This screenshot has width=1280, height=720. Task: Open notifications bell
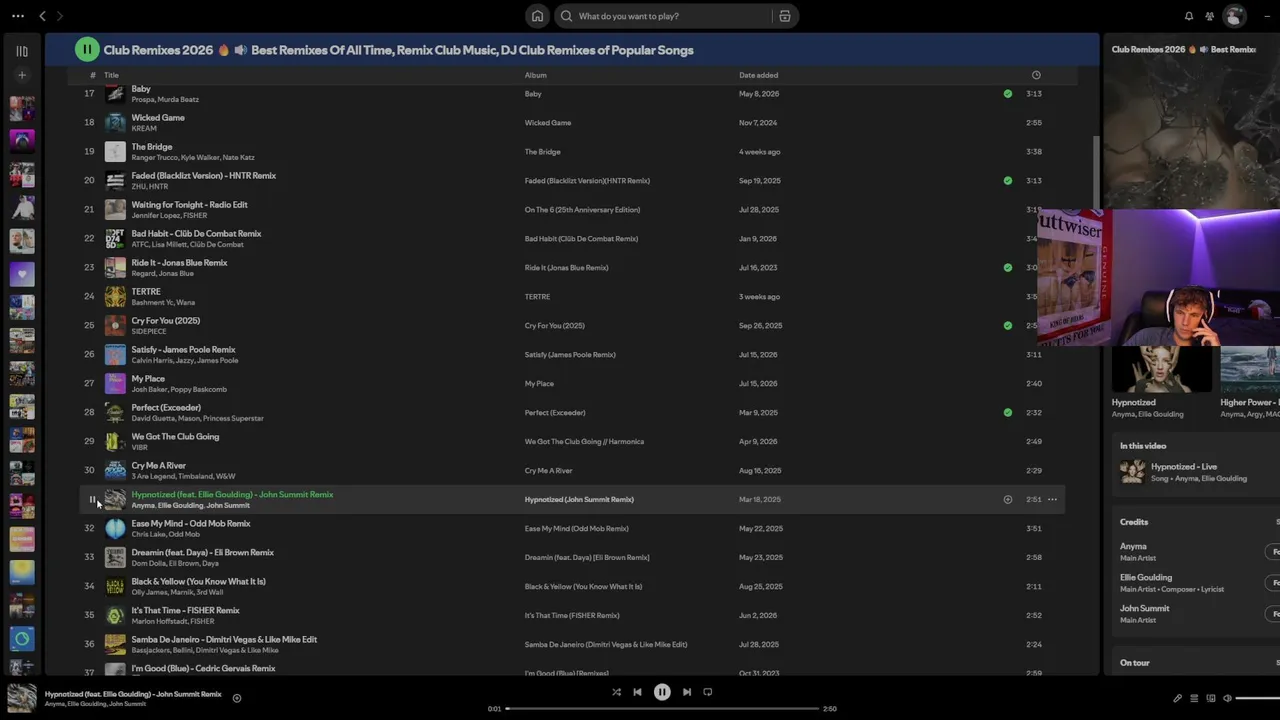pyautogui.click(x=1189, y=16)
